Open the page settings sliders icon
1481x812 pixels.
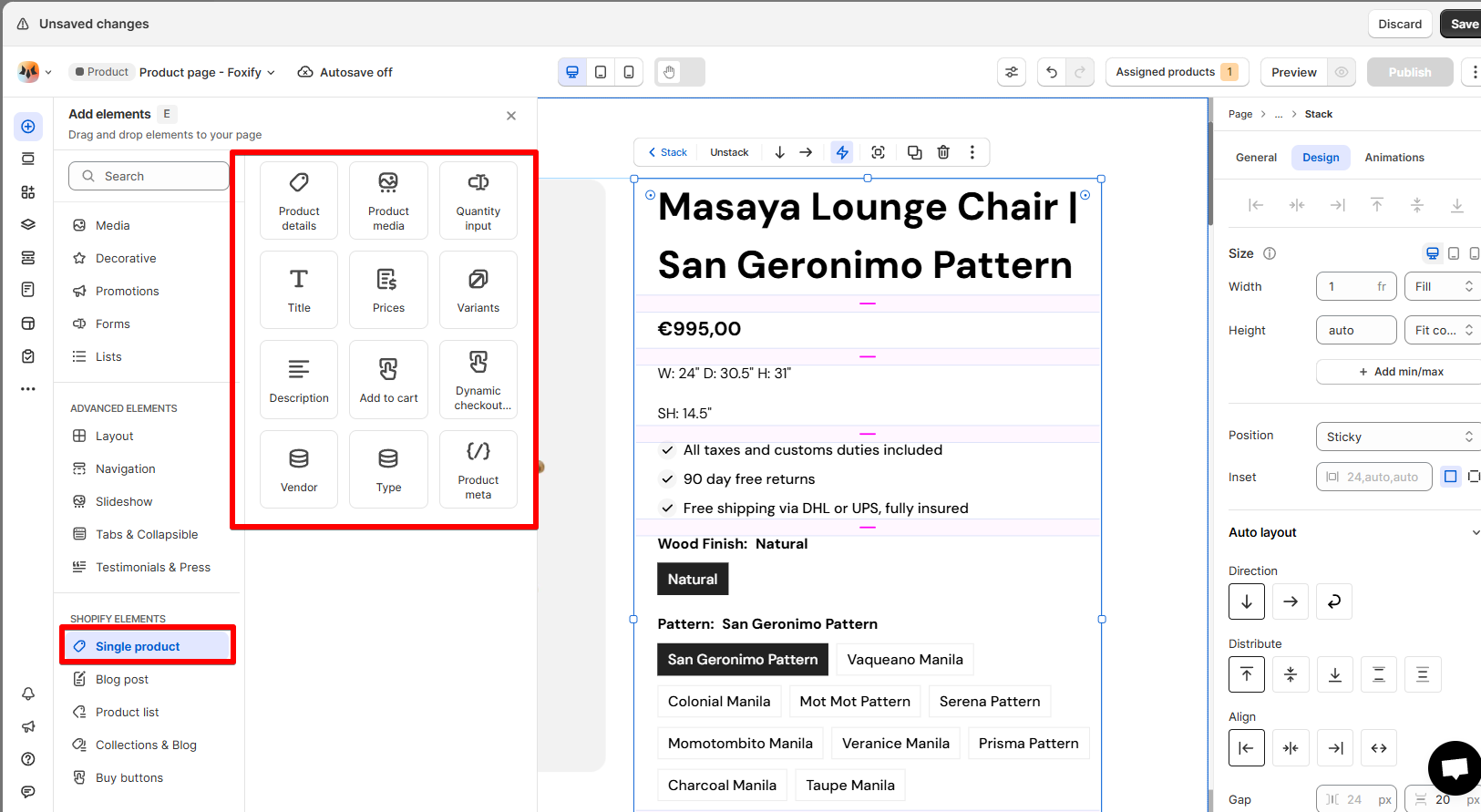point(1012,72)
